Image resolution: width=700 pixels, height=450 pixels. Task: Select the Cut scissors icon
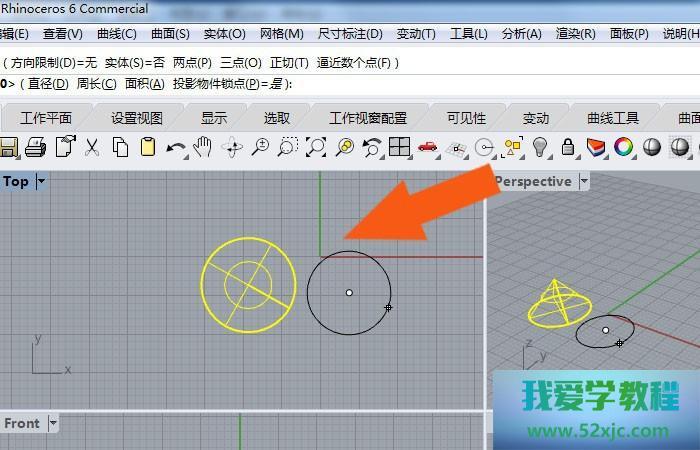click(91, 148)
